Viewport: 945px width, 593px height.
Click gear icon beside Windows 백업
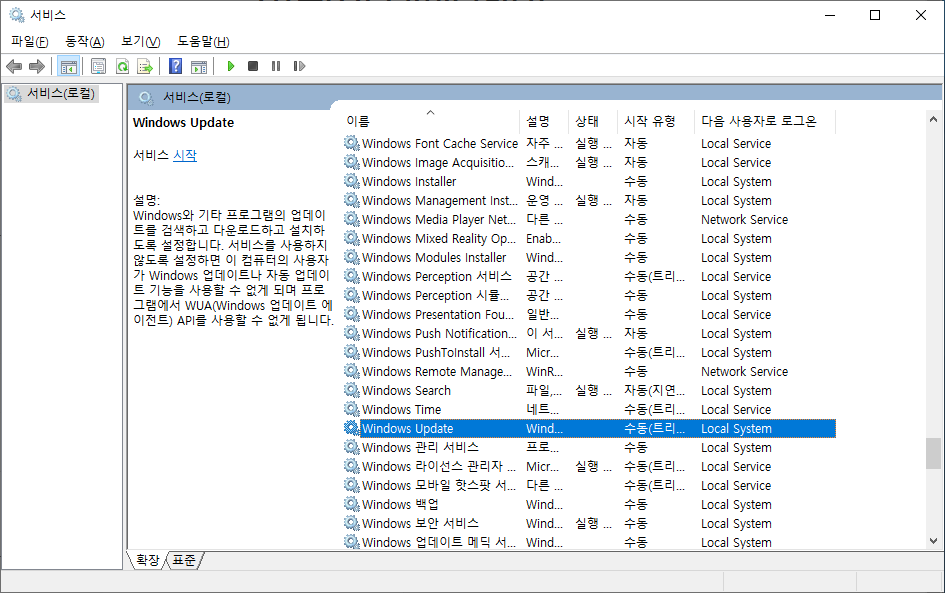(352, 504)
